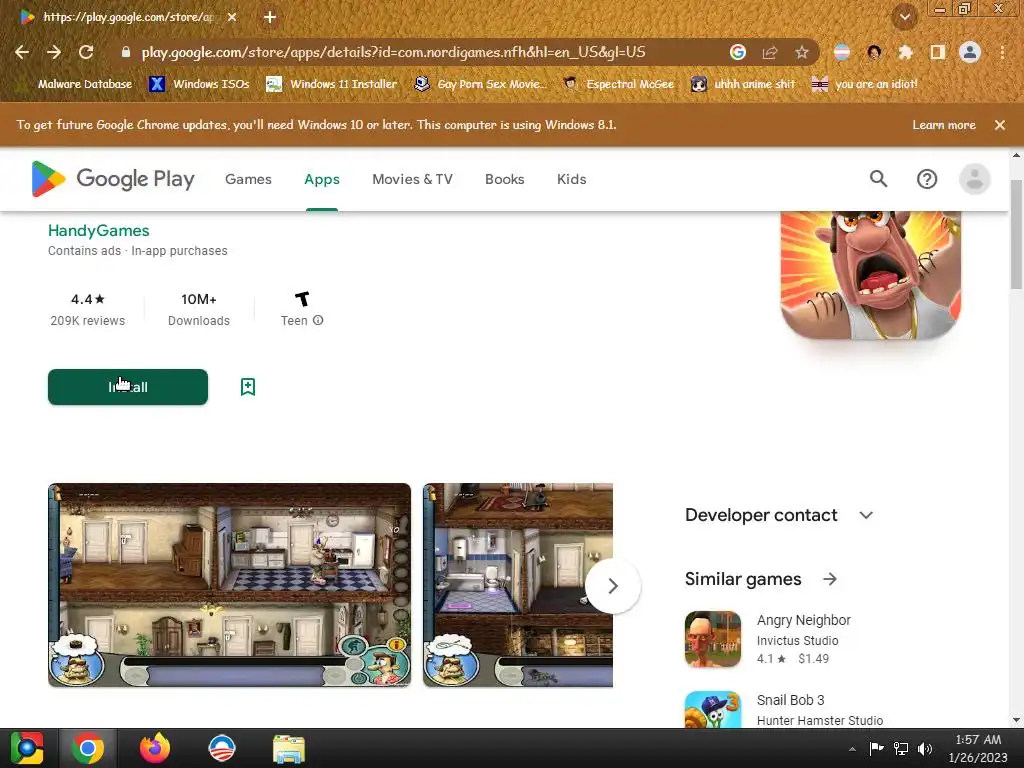Click 10M+ Downloads stat

(x=199, y=310)
